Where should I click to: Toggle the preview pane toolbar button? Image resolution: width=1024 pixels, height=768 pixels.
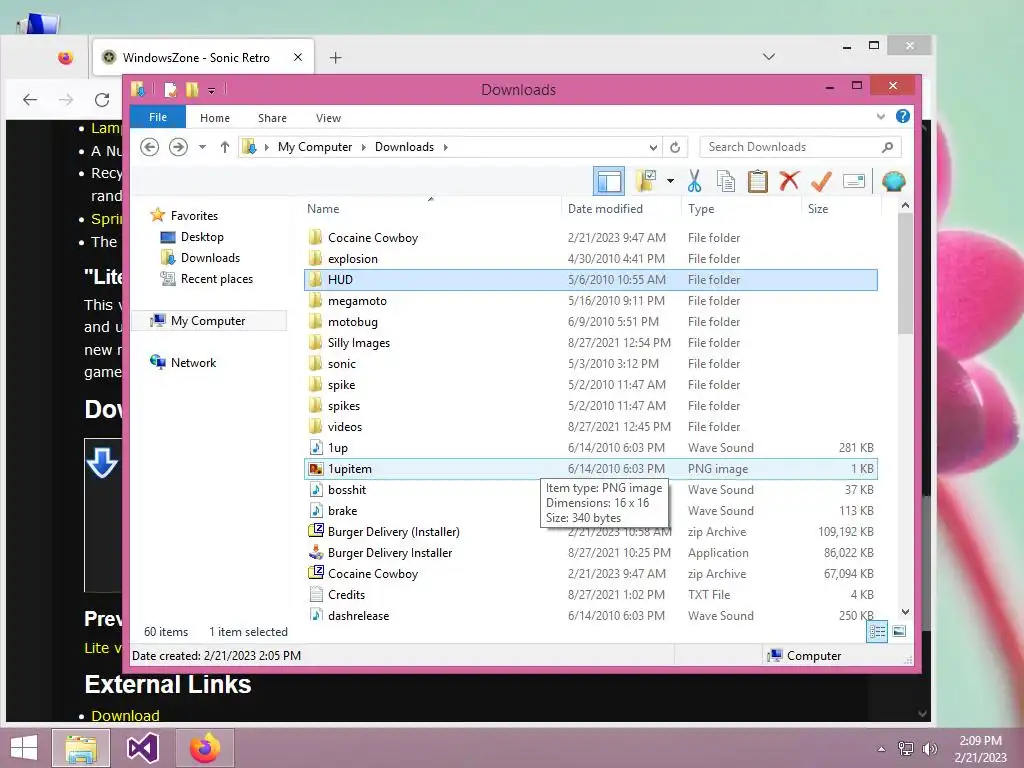pos(609,181)
